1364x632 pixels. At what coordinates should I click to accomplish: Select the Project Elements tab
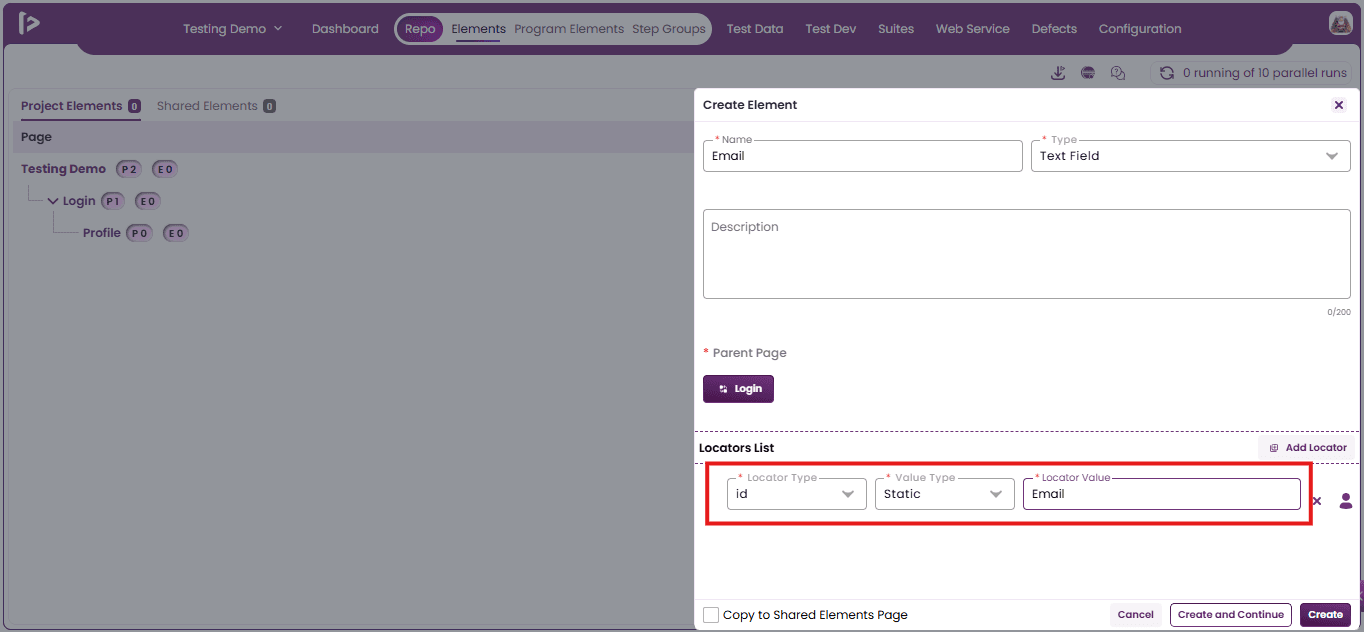point(81,106)
